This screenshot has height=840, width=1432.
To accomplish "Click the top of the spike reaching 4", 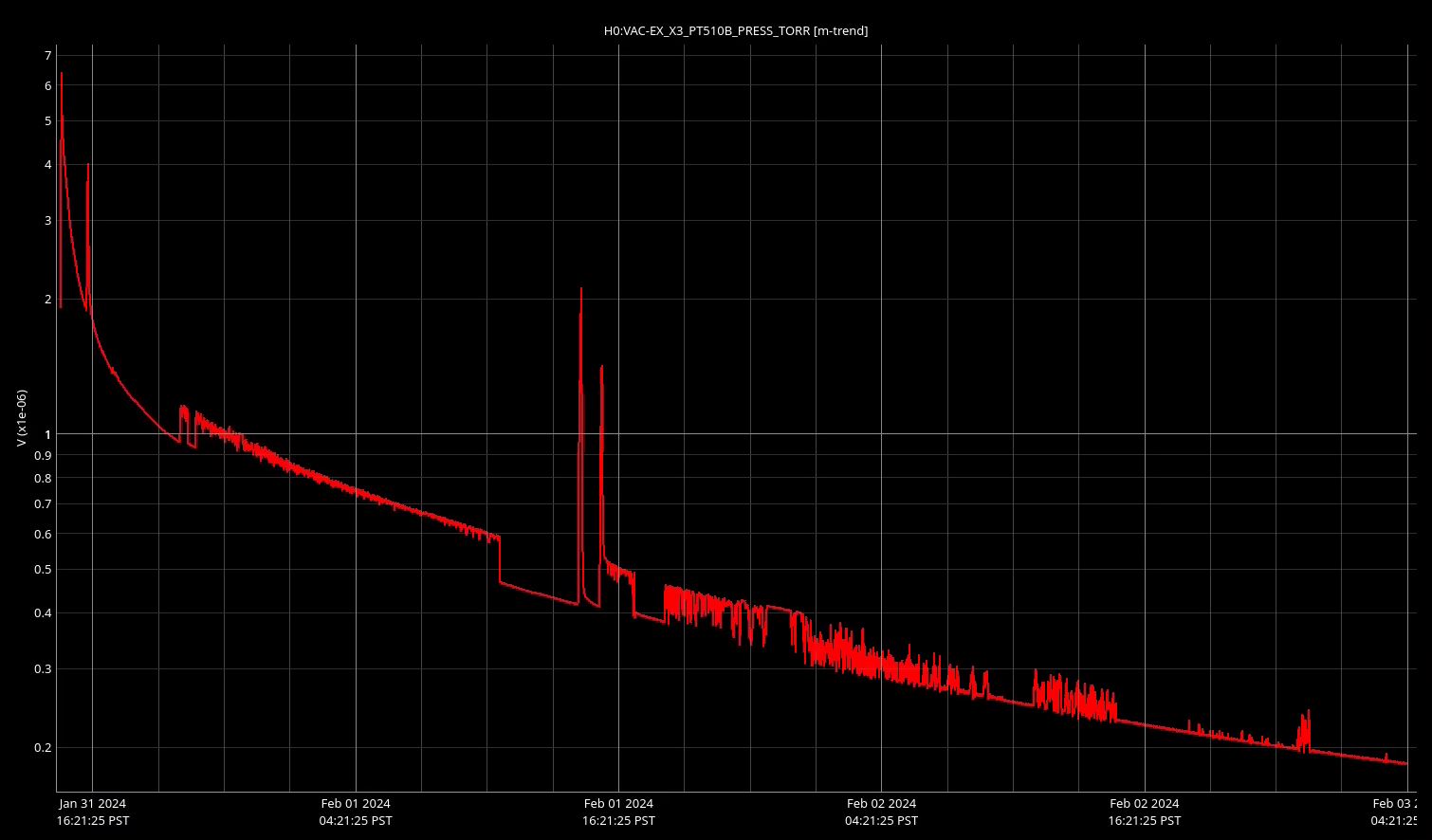I will 87,165.
